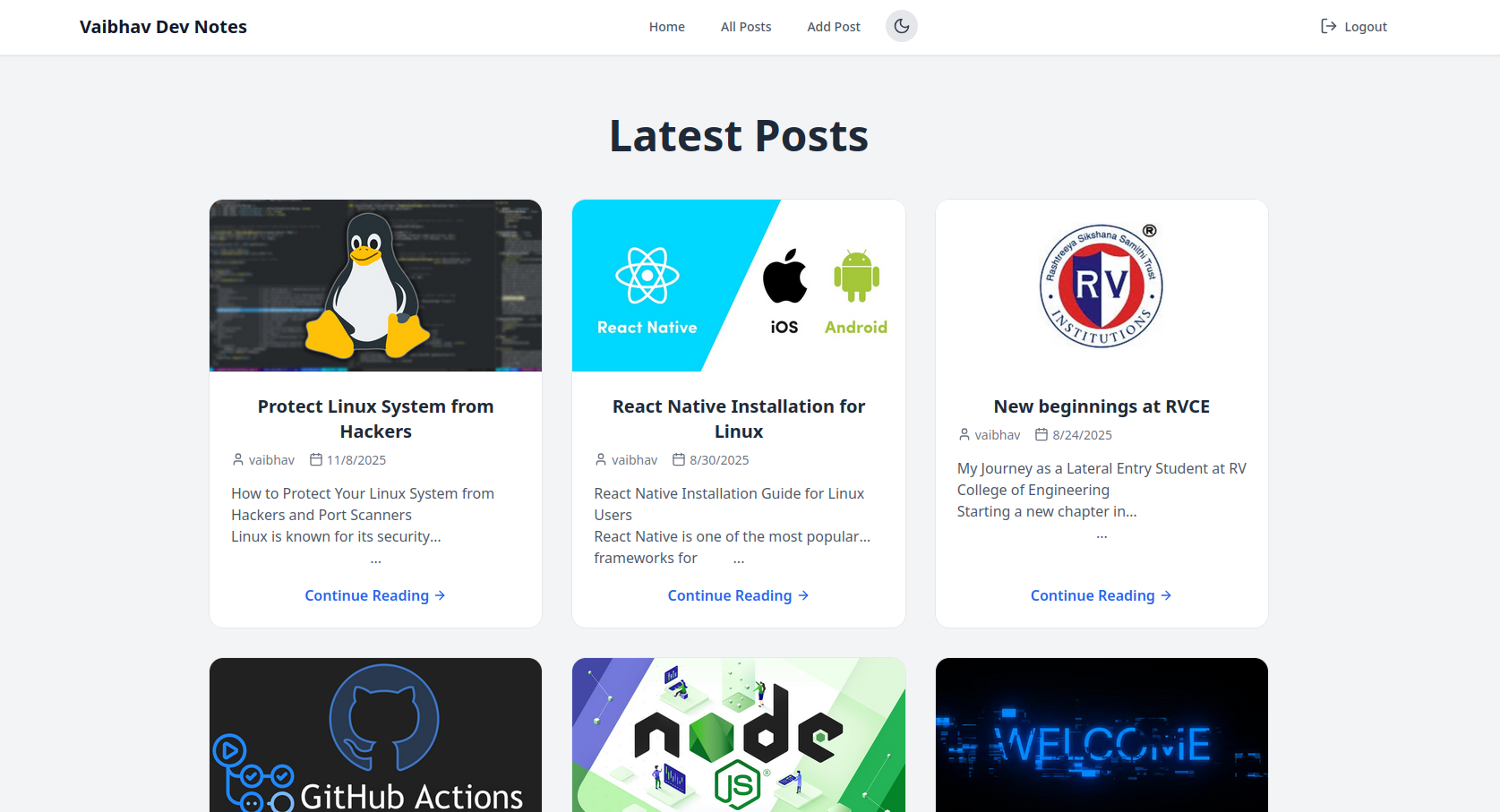Open the Welcome post image
1500x812 pixels.
point(1101,736)
